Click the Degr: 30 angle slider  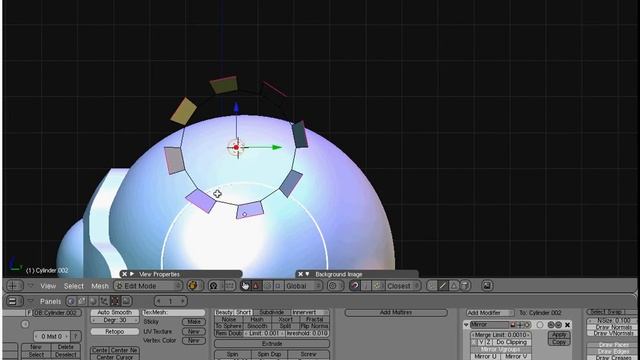click(115, 320)
